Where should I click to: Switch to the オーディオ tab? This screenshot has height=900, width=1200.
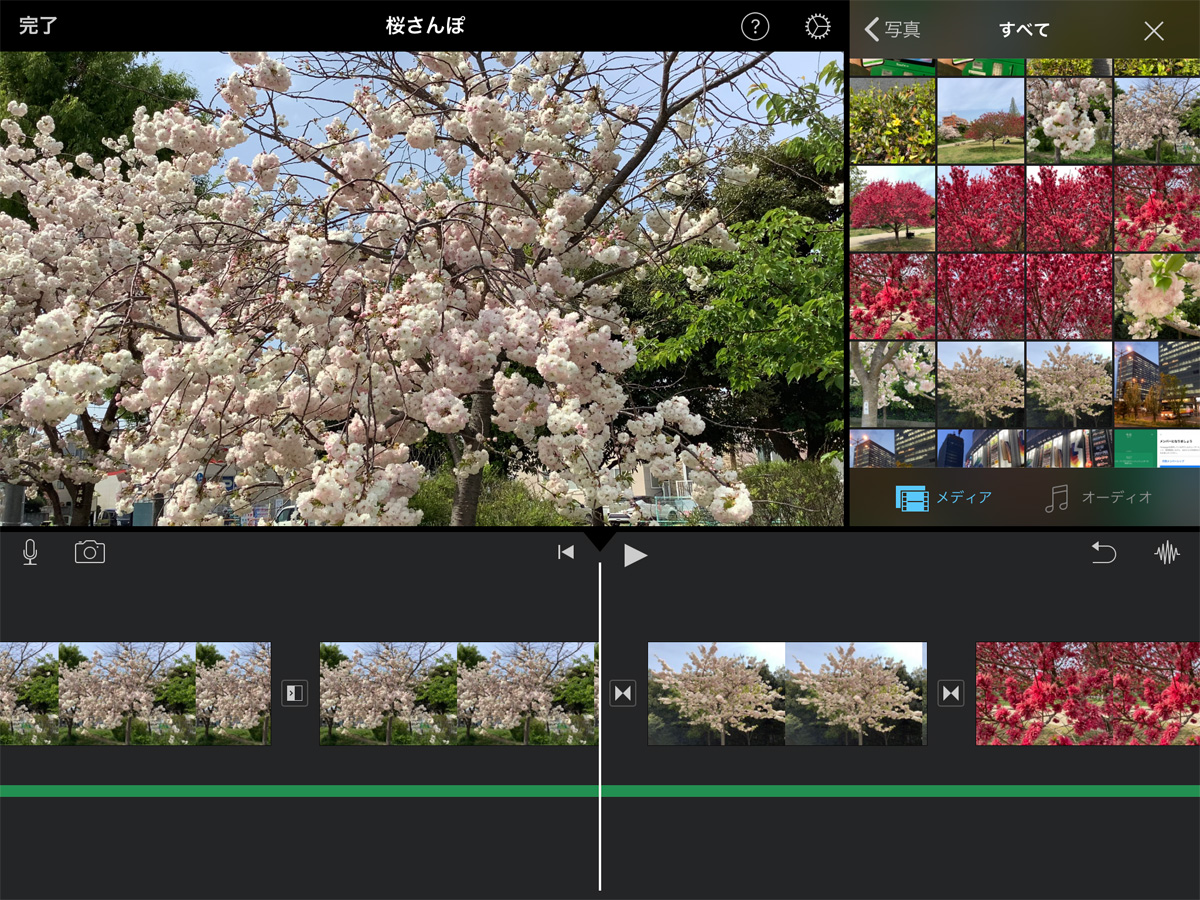coord(1099,497)
